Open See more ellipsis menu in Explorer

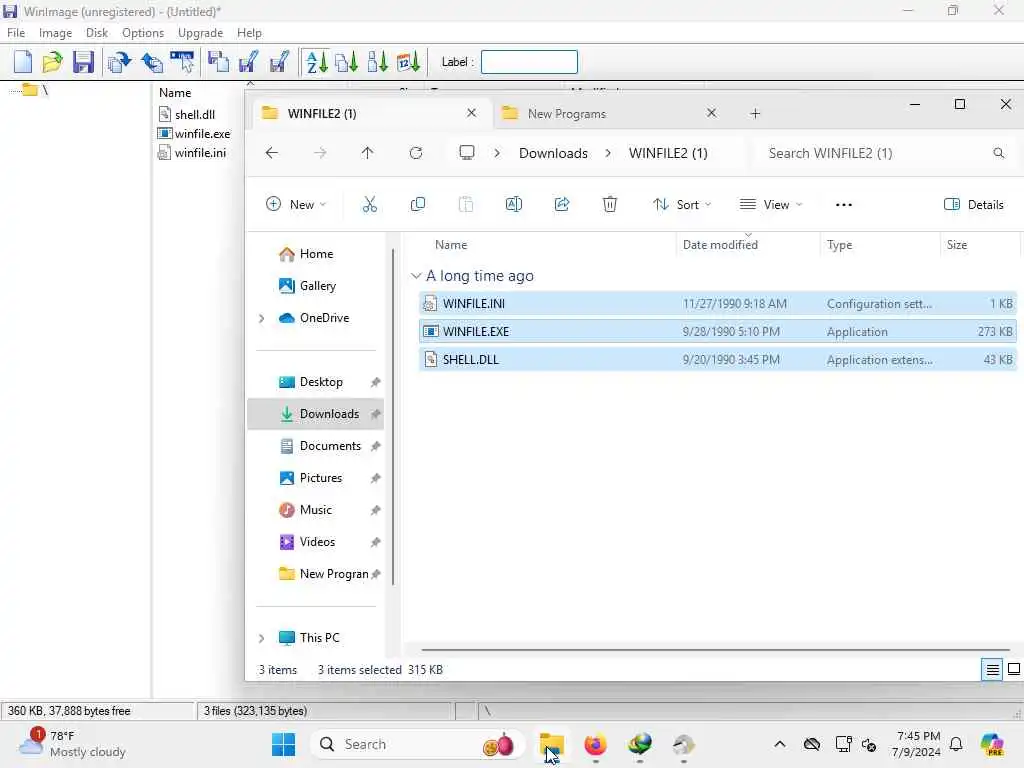pyautogui.click(x=844, y=204)
